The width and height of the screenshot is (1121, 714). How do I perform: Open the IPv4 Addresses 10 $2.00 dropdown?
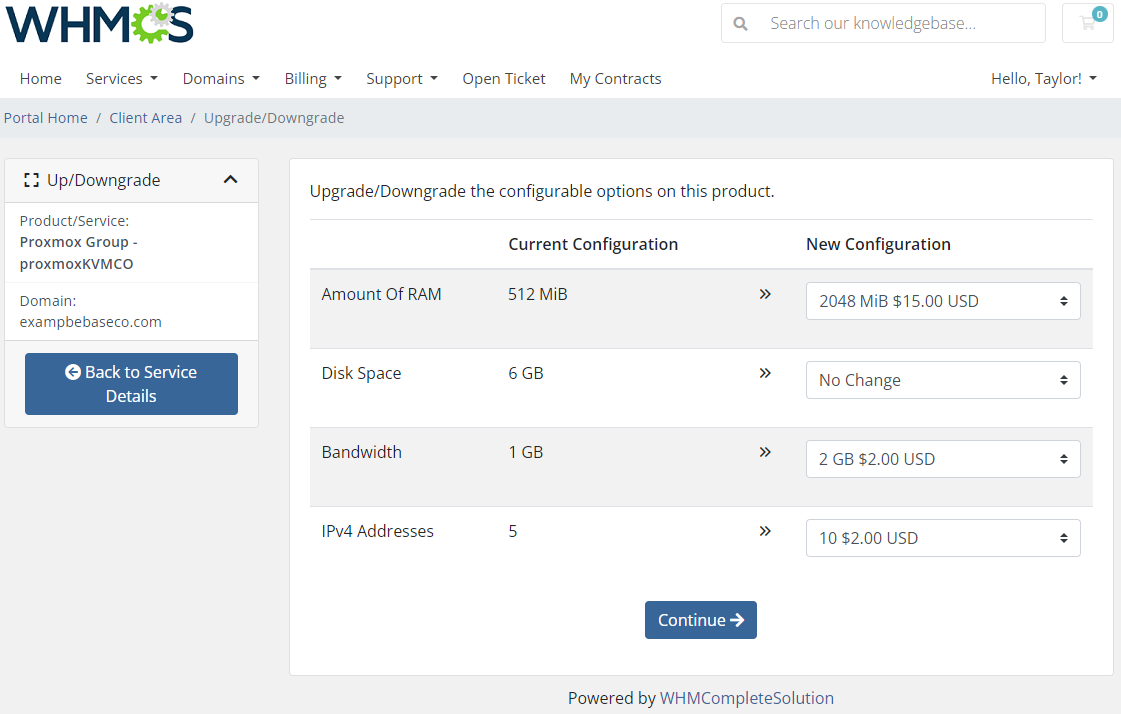pyautogui.click(x=943, y=538)
